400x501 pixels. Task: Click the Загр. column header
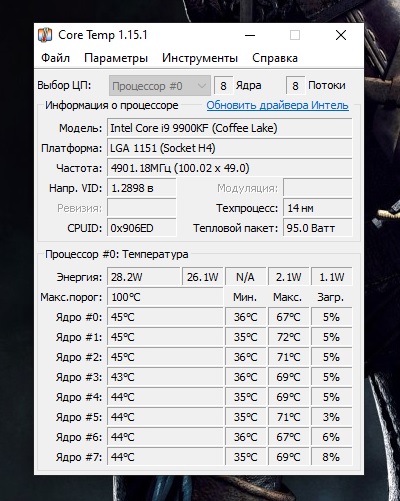point(330,297)
